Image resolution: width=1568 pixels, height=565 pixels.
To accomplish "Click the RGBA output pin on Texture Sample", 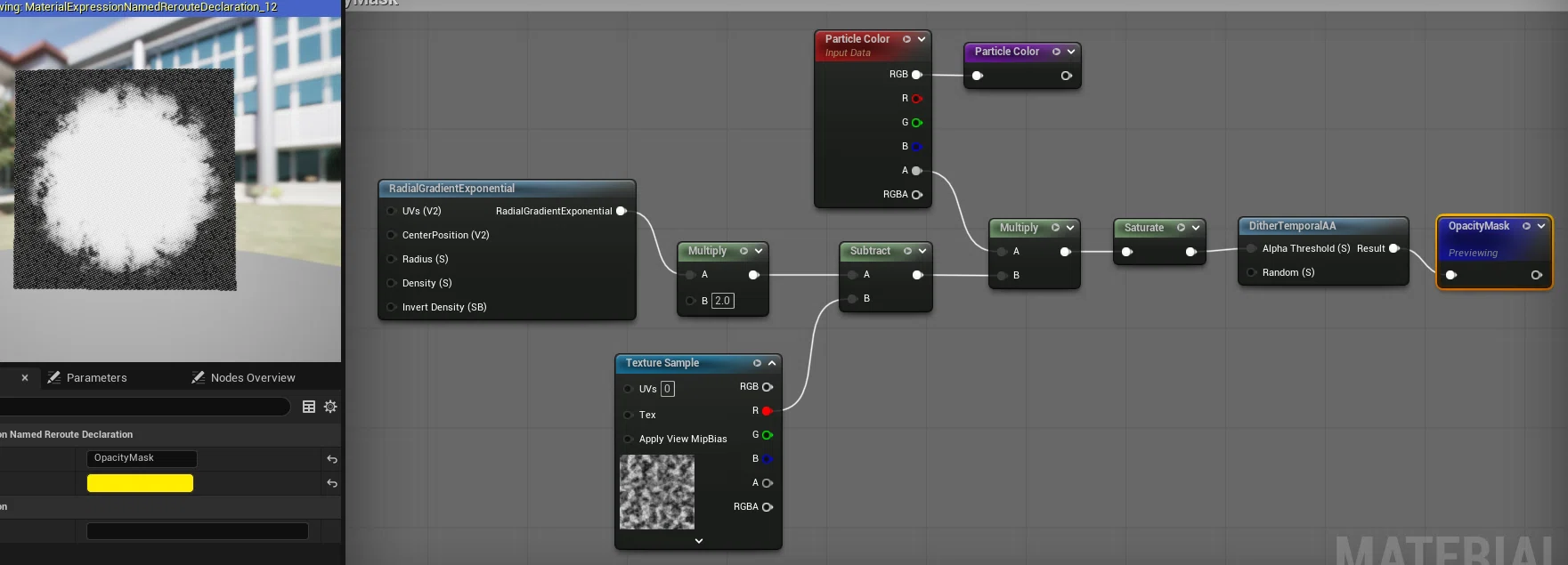I will (767, 507).
